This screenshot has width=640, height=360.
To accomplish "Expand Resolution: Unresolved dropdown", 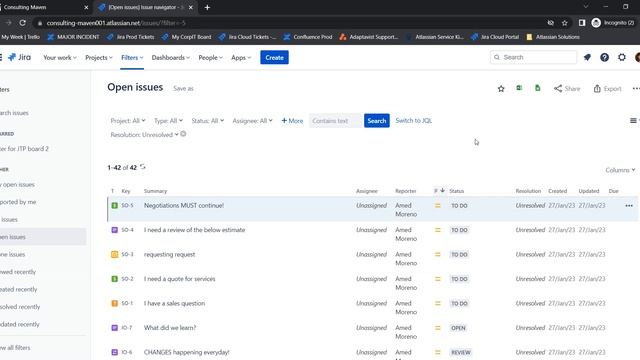I will [x=144, y=135].
